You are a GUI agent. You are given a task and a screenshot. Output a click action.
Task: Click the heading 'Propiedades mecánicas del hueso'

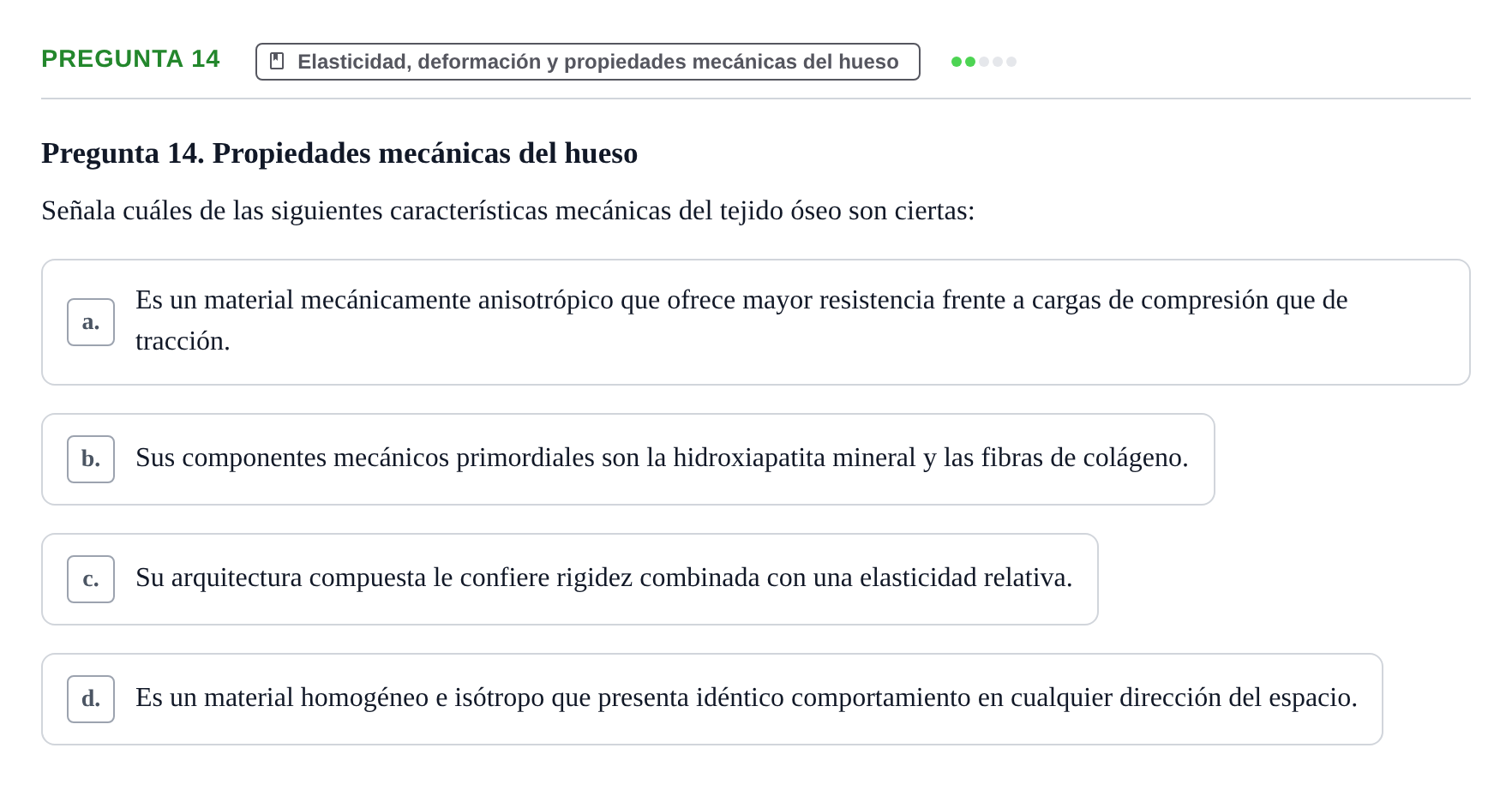425,153
